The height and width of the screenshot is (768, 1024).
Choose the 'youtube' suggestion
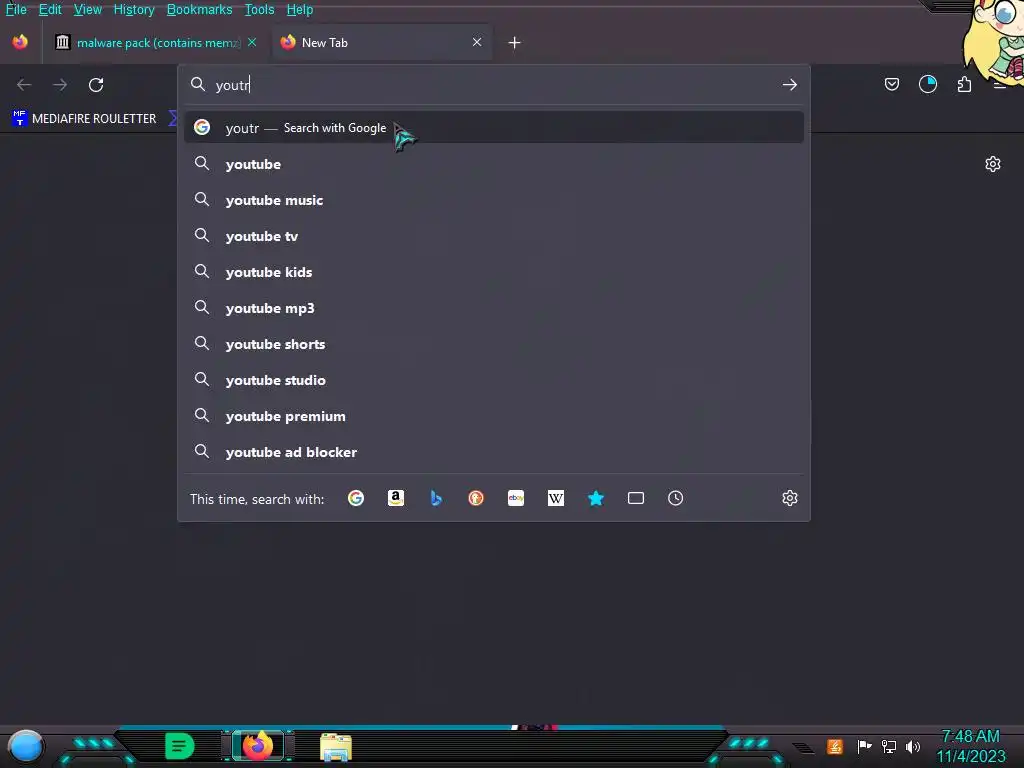[494, 164]
